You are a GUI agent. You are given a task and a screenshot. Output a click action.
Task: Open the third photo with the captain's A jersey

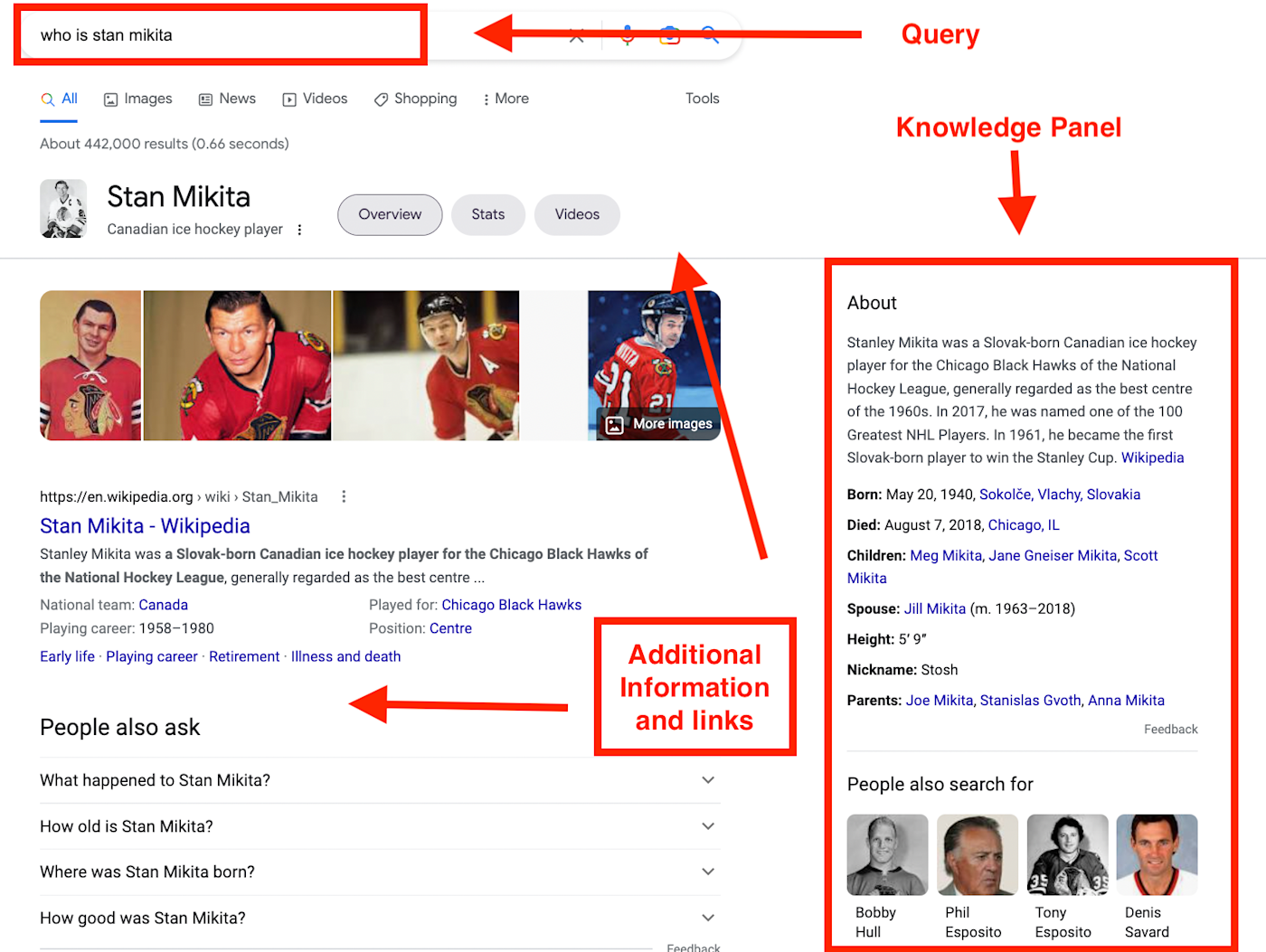point(426,365)
